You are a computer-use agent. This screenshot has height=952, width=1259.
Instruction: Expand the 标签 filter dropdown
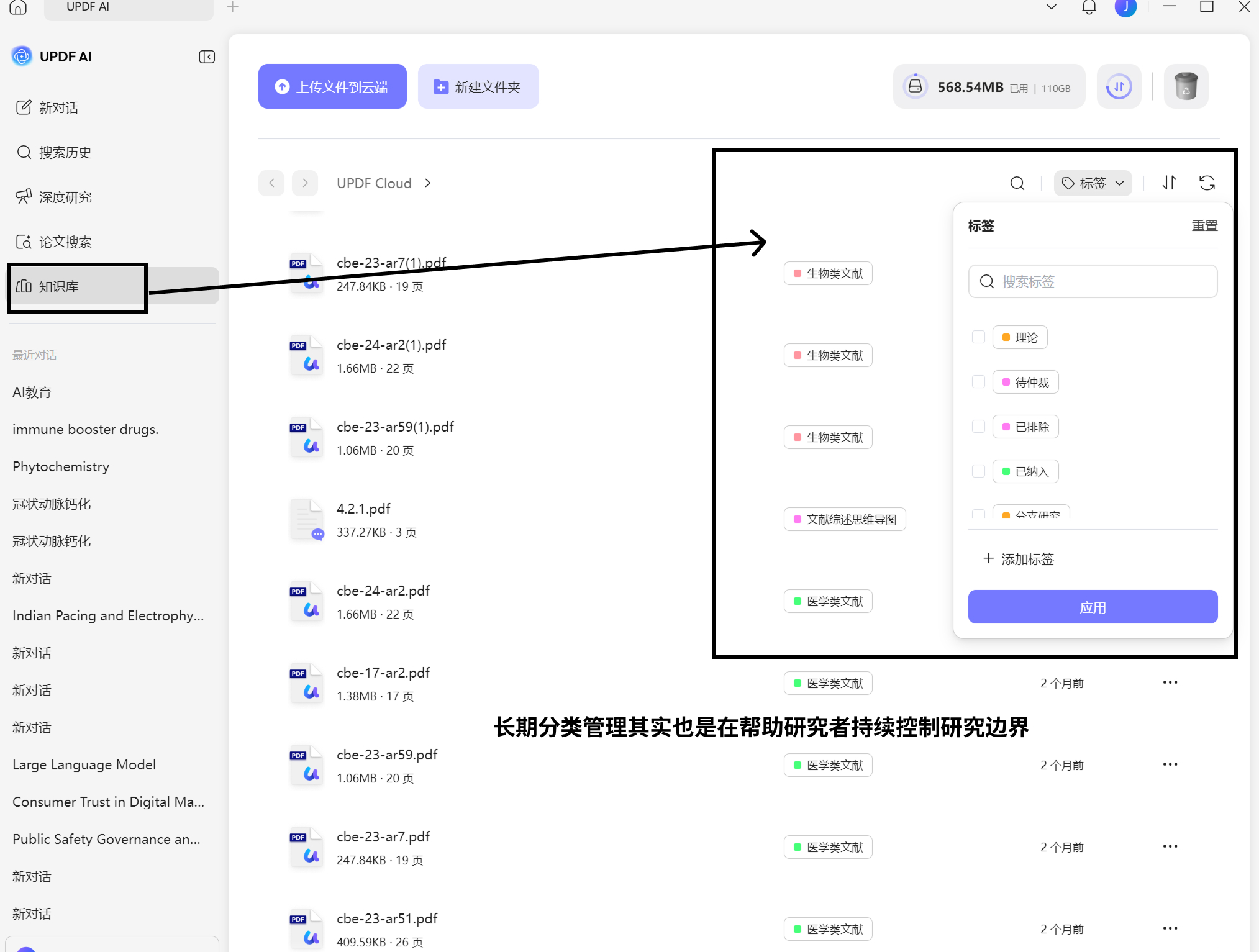point(1093,183)
